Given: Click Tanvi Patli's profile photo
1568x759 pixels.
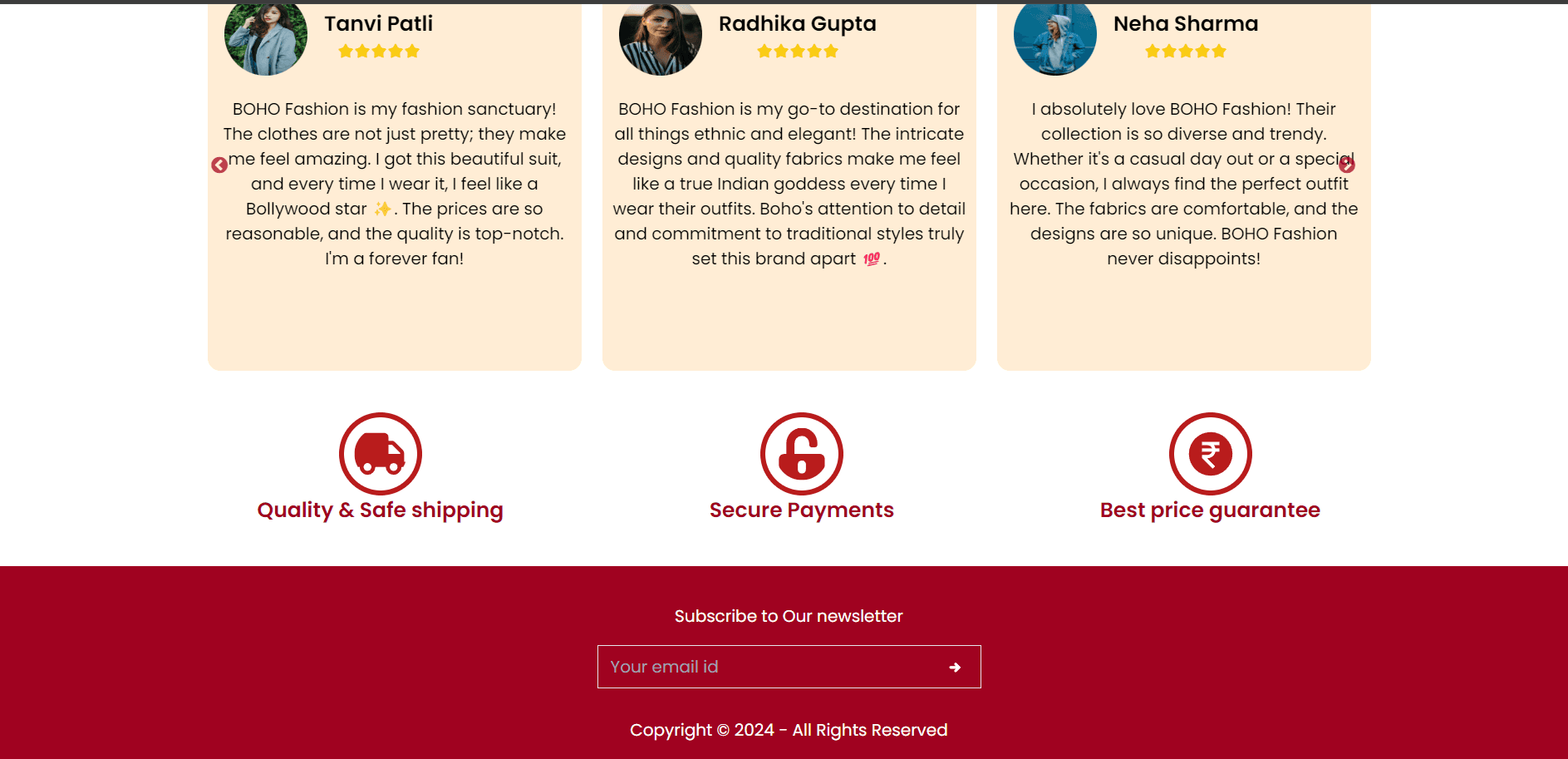Looking at the screenshot, I should 266,37.
